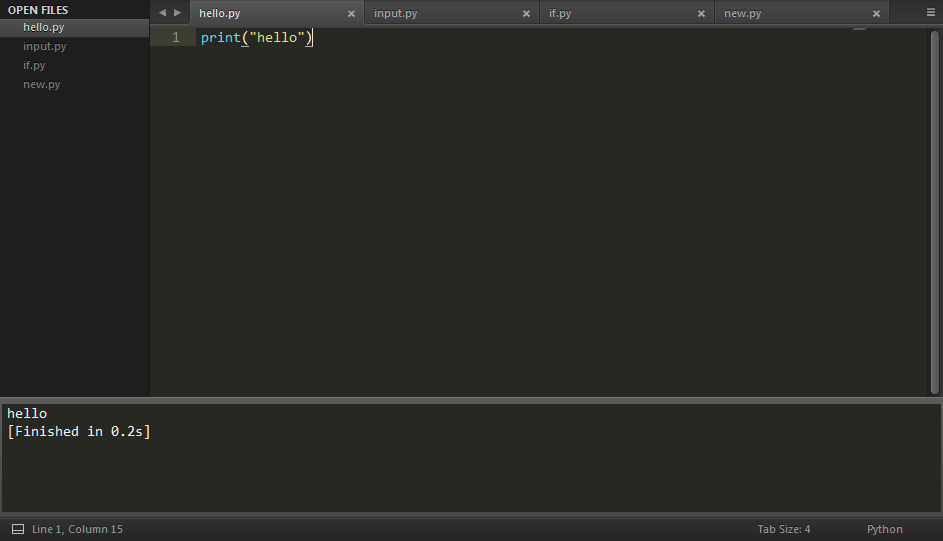This screenshot has width=943, height=541.
Task: Click the previous tab arrow
Action: pos(162,13)
